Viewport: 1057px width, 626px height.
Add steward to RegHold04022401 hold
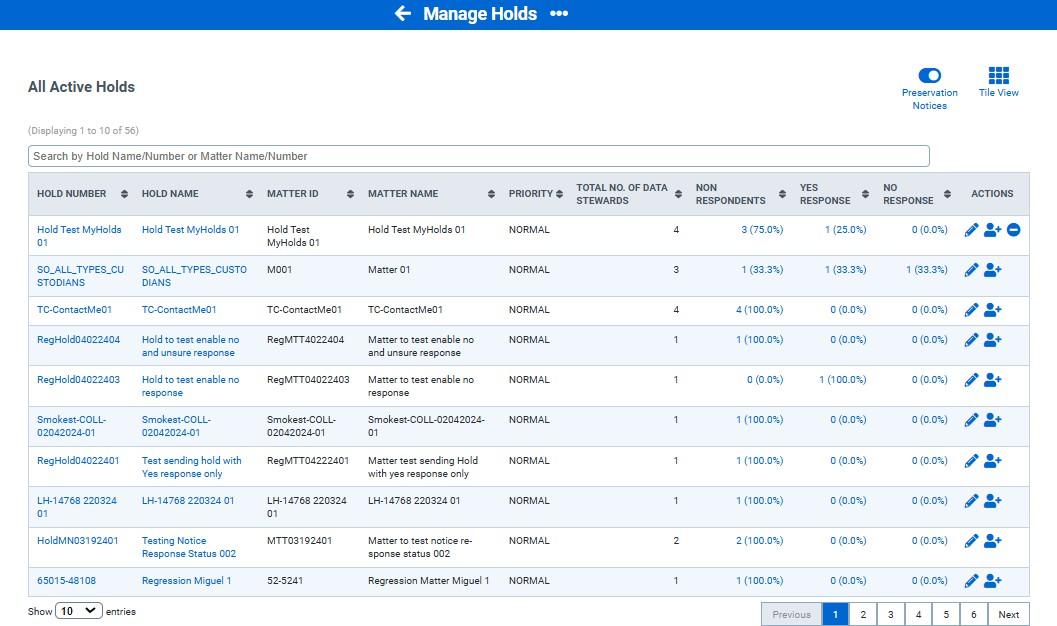coord(992,461)
